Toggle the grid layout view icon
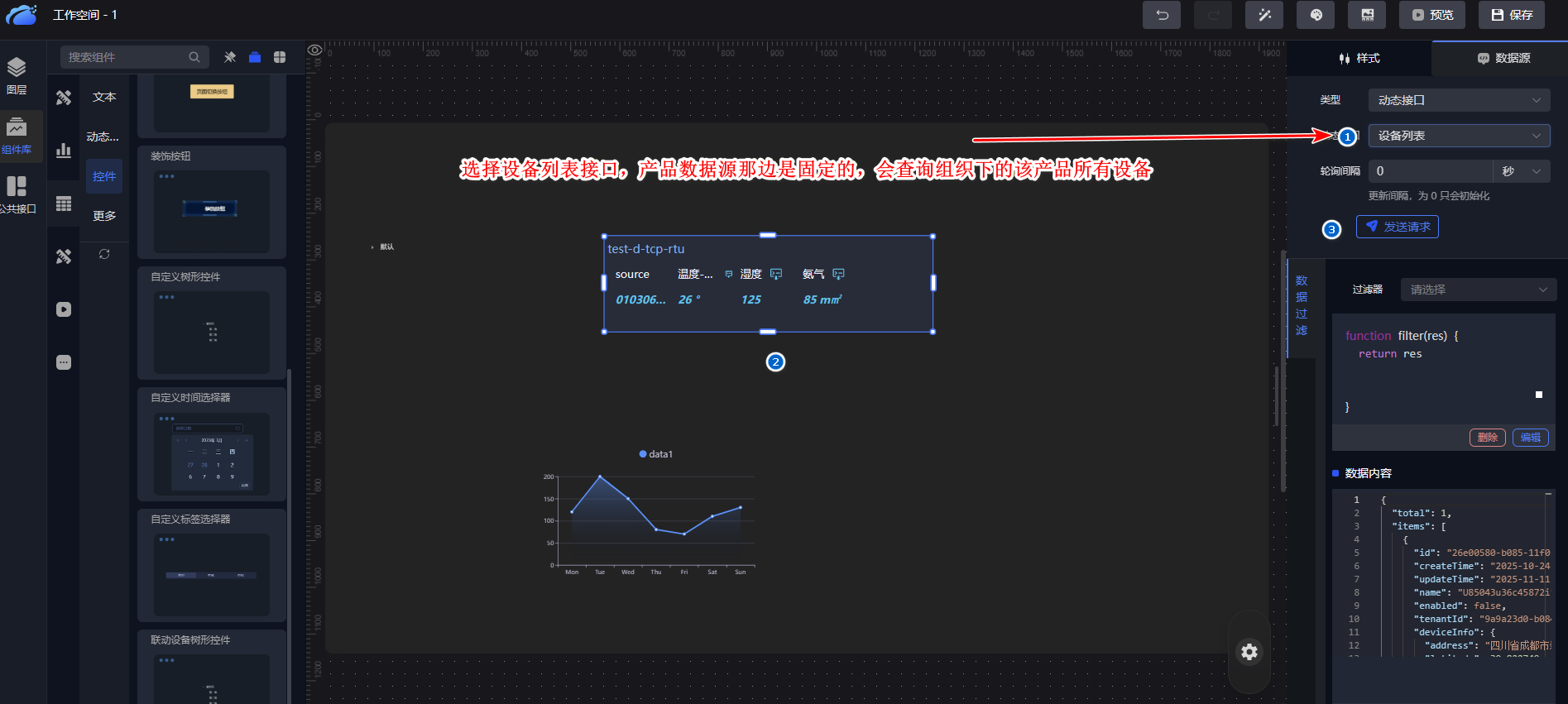 point(280,57)
